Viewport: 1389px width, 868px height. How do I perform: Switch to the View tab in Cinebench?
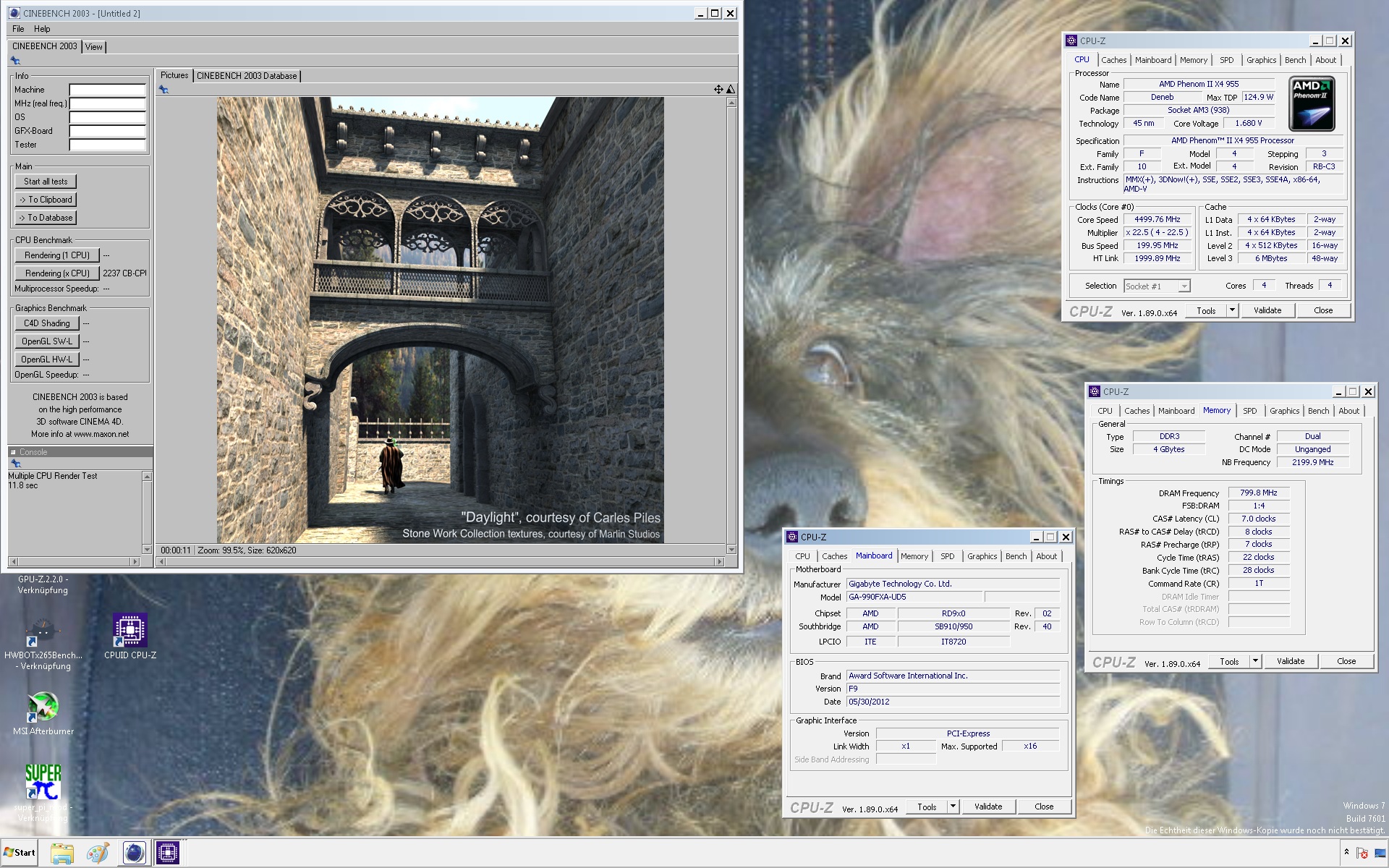click(94, 47)
